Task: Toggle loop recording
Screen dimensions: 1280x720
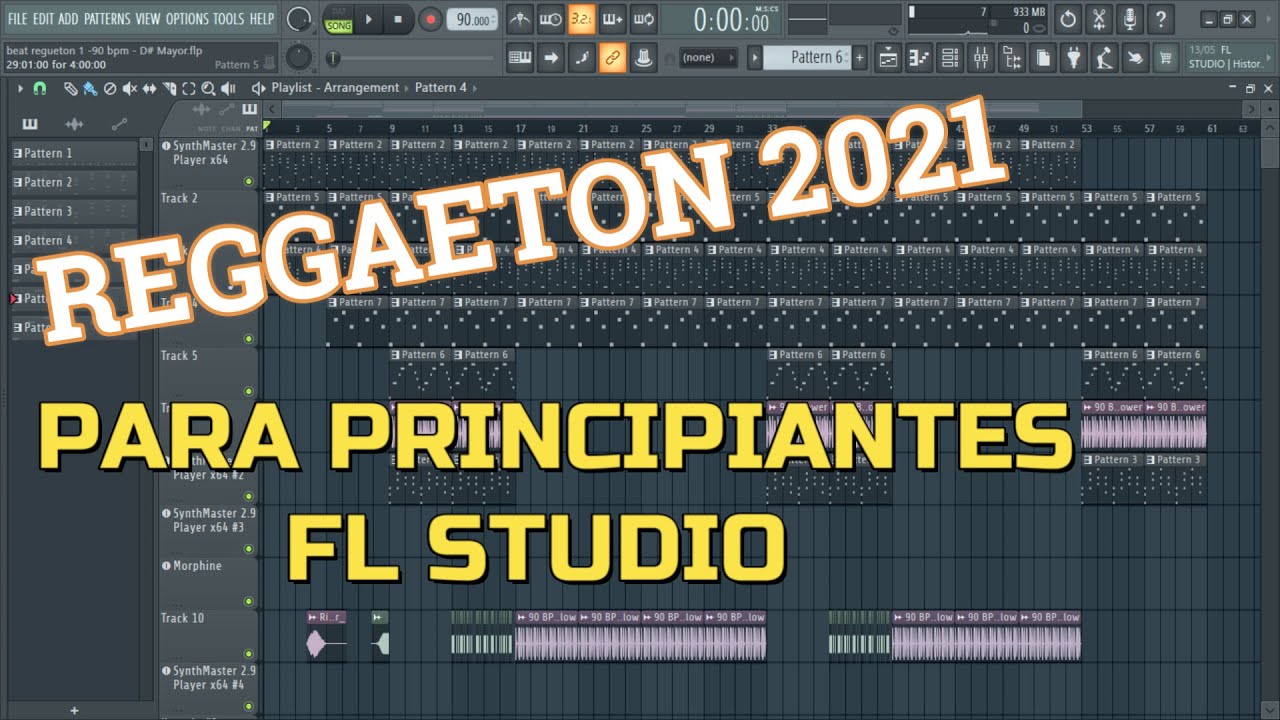Action: [643, 19]
